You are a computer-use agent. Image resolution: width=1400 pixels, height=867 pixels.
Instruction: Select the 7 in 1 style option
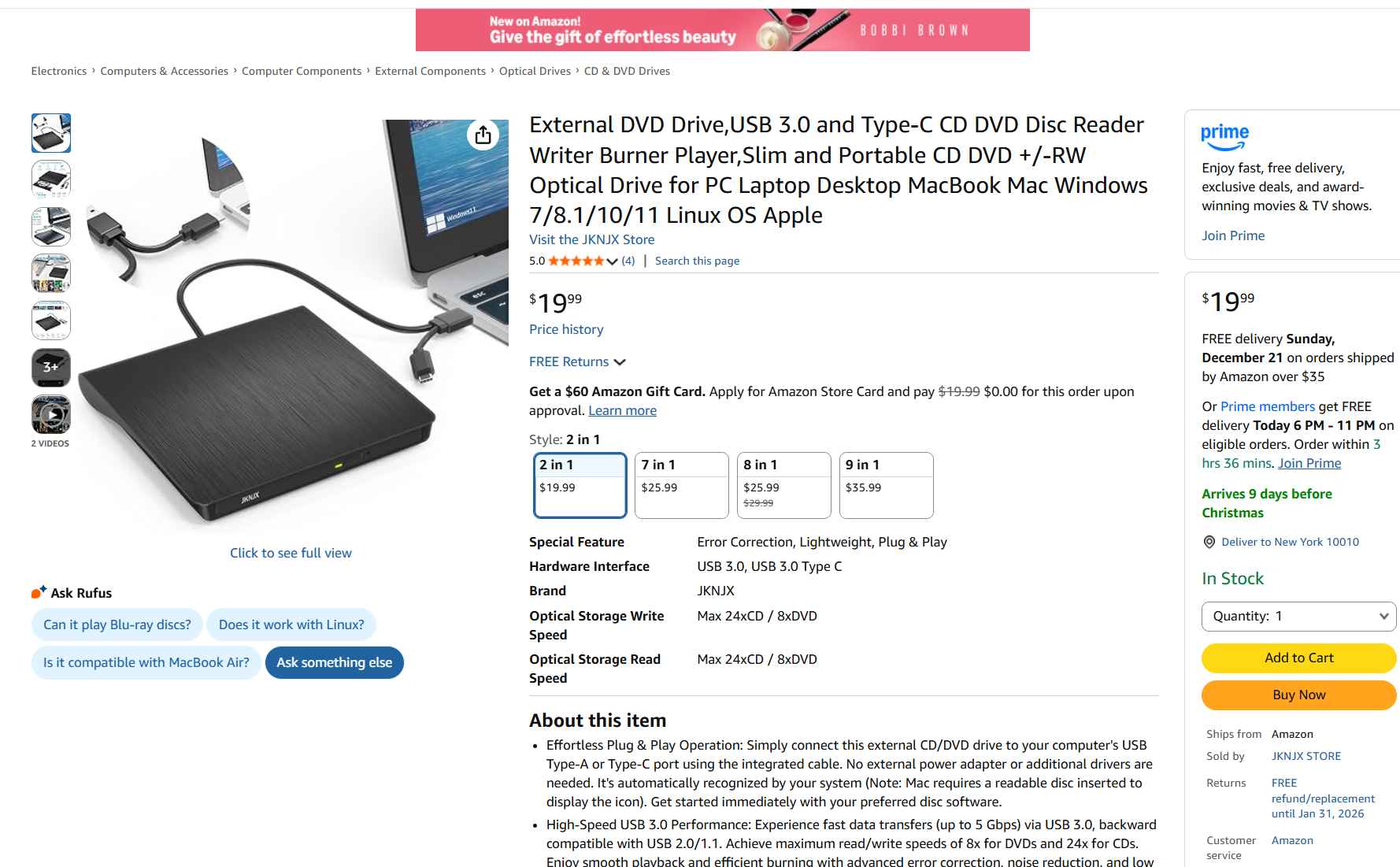pyautogui.click(x=682, y=485)
